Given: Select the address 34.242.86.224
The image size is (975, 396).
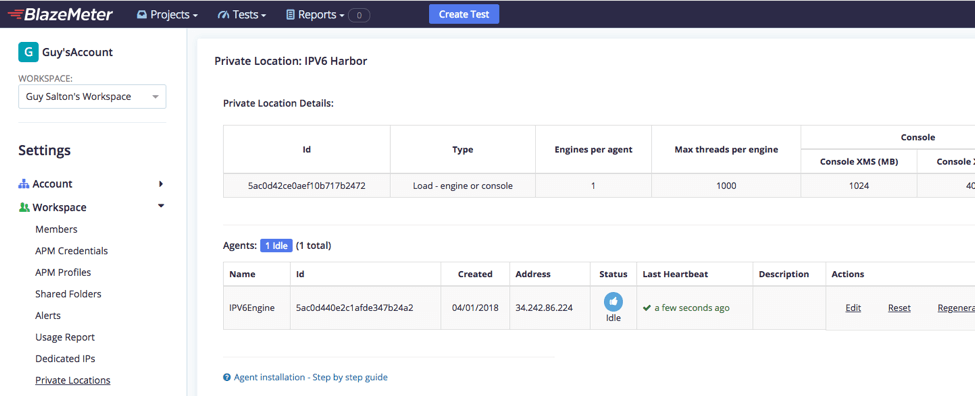Looking at the screenshot, I should [x=545, y=308].
